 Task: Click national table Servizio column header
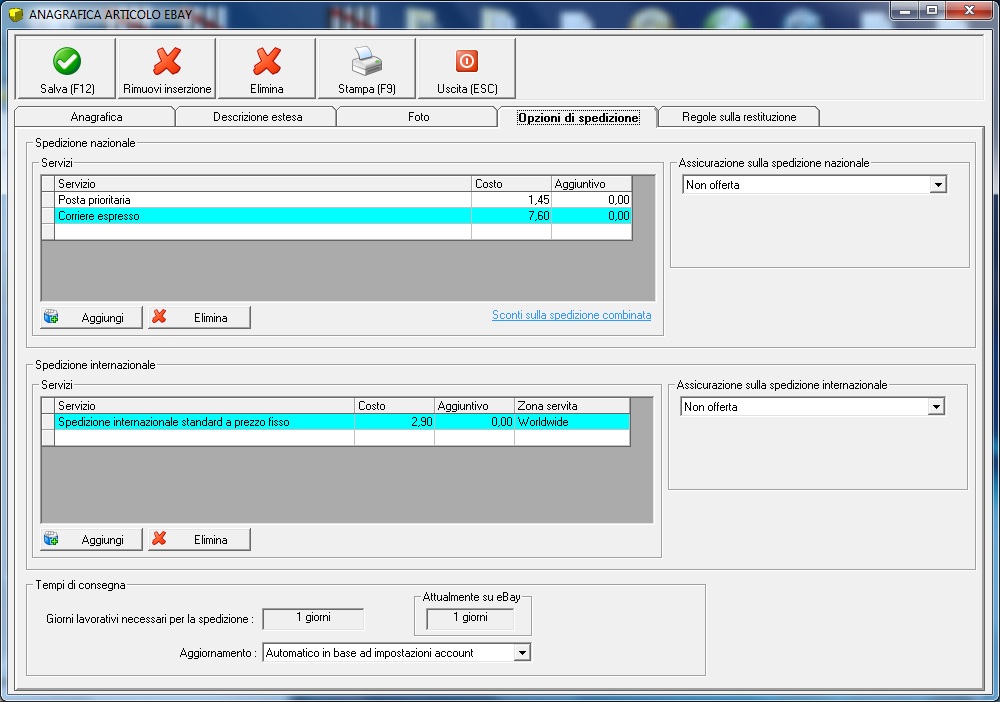pyautogui.click(x=263, y=184)
